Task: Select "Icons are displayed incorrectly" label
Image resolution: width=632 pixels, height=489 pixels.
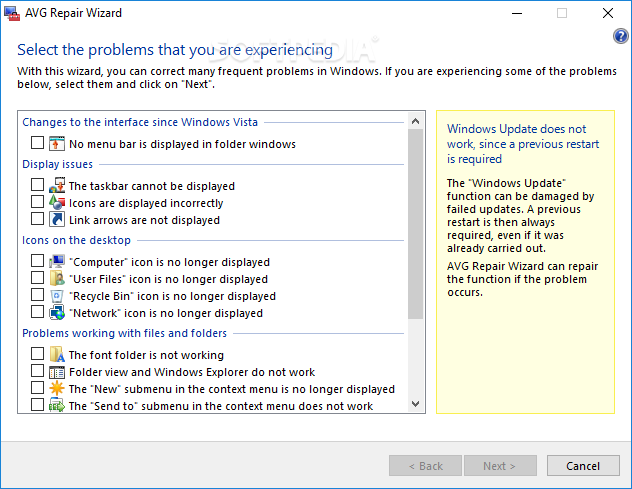Action: tap(146, 203)
